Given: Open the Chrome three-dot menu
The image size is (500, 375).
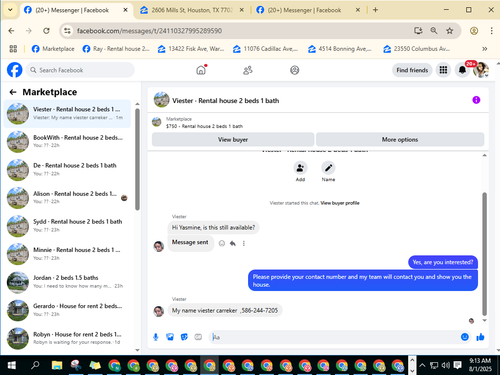Looking at the screenshot, I should [x=492, y=31].
